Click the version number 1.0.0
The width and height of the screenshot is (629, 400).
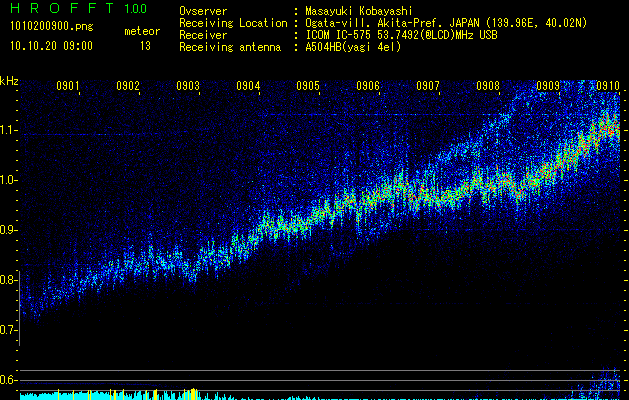136,9
